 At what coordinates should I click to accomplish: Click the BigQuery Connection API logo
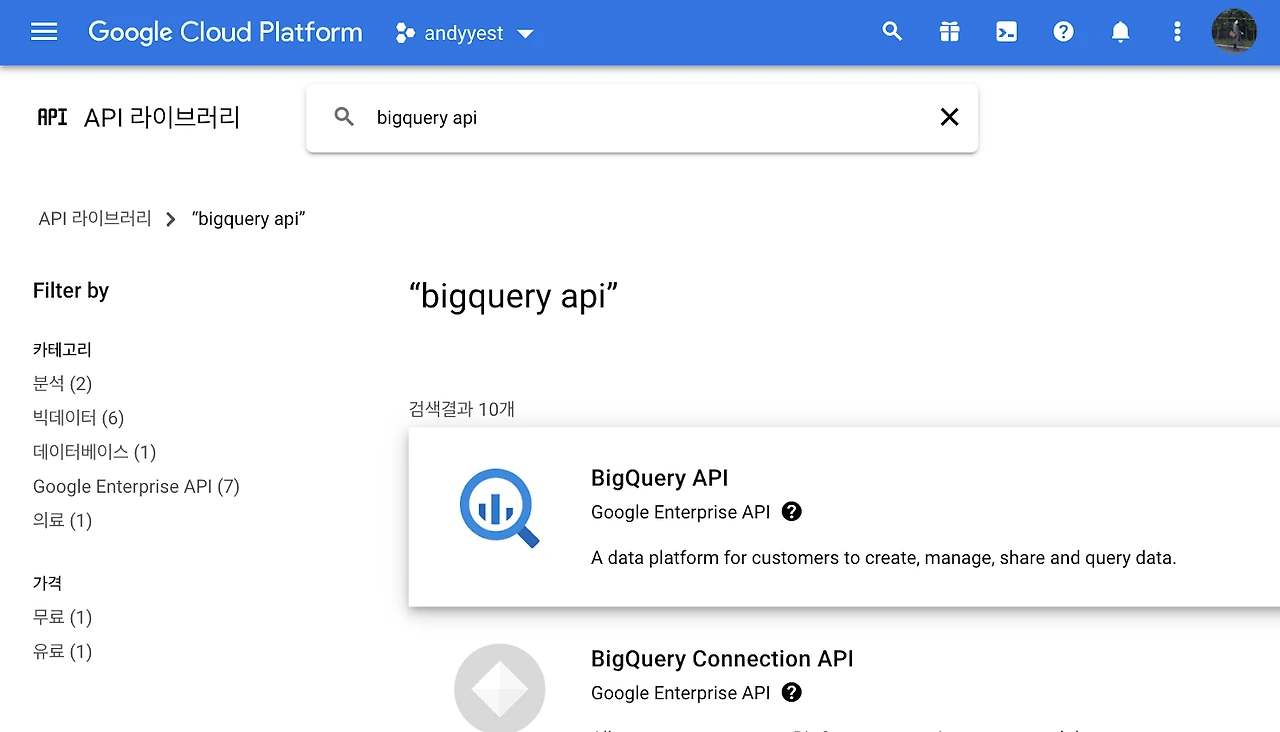coord(499,688)
